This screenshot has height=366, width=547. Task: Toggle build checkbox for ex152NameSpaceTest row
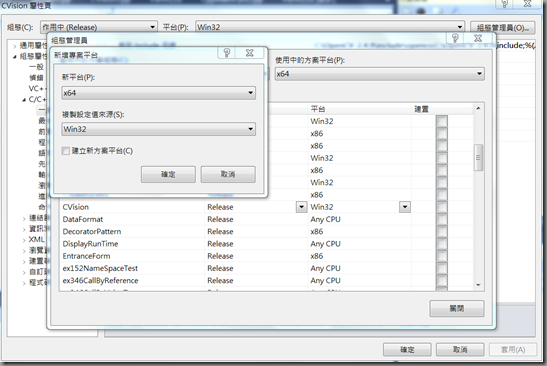(x=442, y=268)
